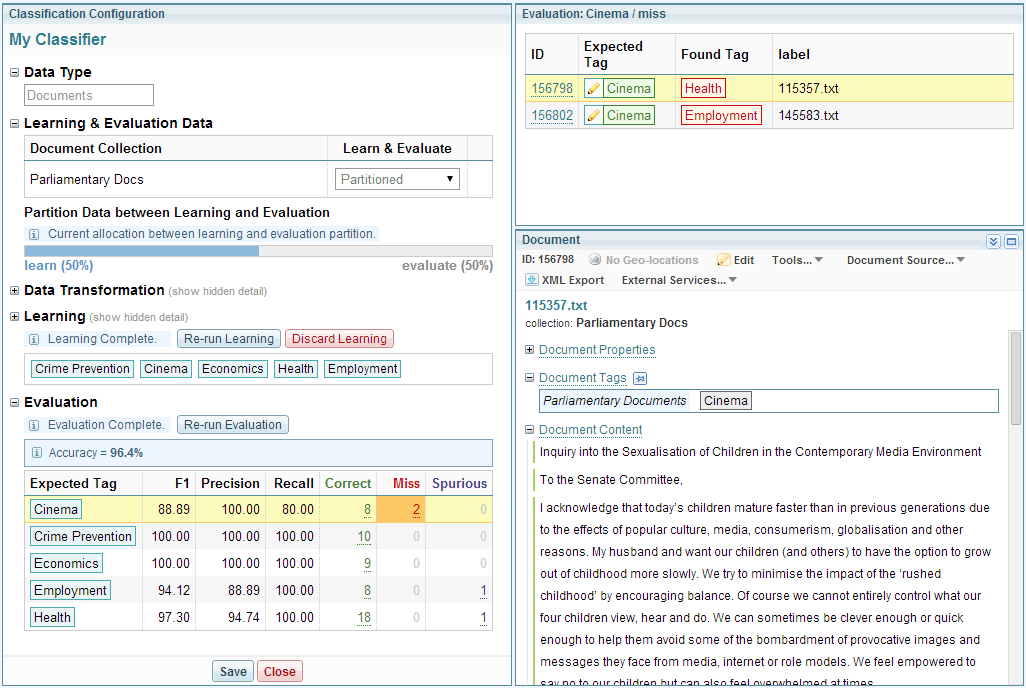
Task: Open the External Services... menu
Action: [679, 280]
